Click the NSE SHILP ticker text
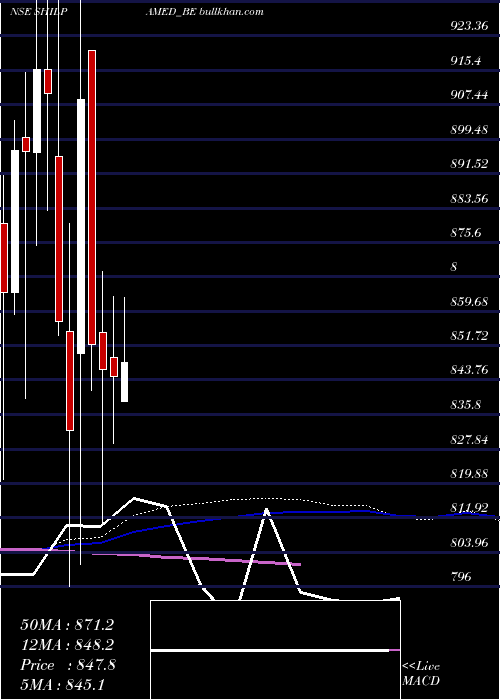Image resolution: width=500 pixels, height=700 pixels. (x=39, y=12)
